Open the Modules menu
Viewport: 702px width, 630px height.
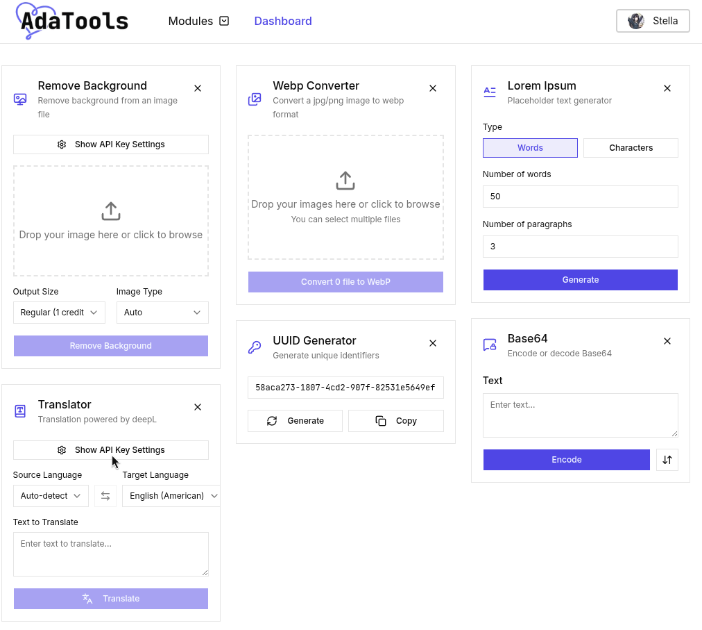(198, 21)
